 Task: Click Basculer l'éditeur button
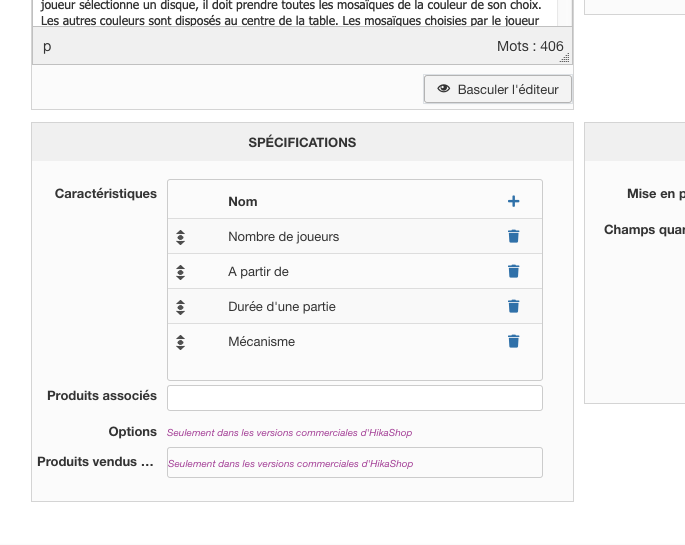tap(498, 89)
